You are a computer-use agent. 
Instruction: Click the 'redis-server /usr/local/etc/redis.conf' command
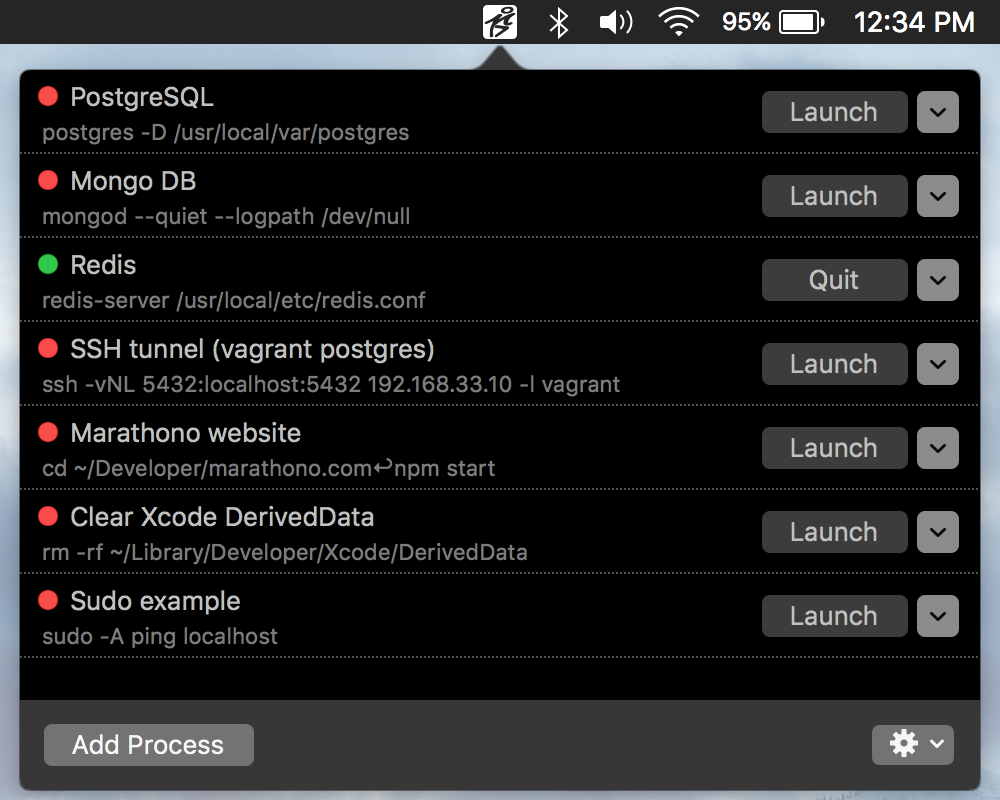[233, 300]
